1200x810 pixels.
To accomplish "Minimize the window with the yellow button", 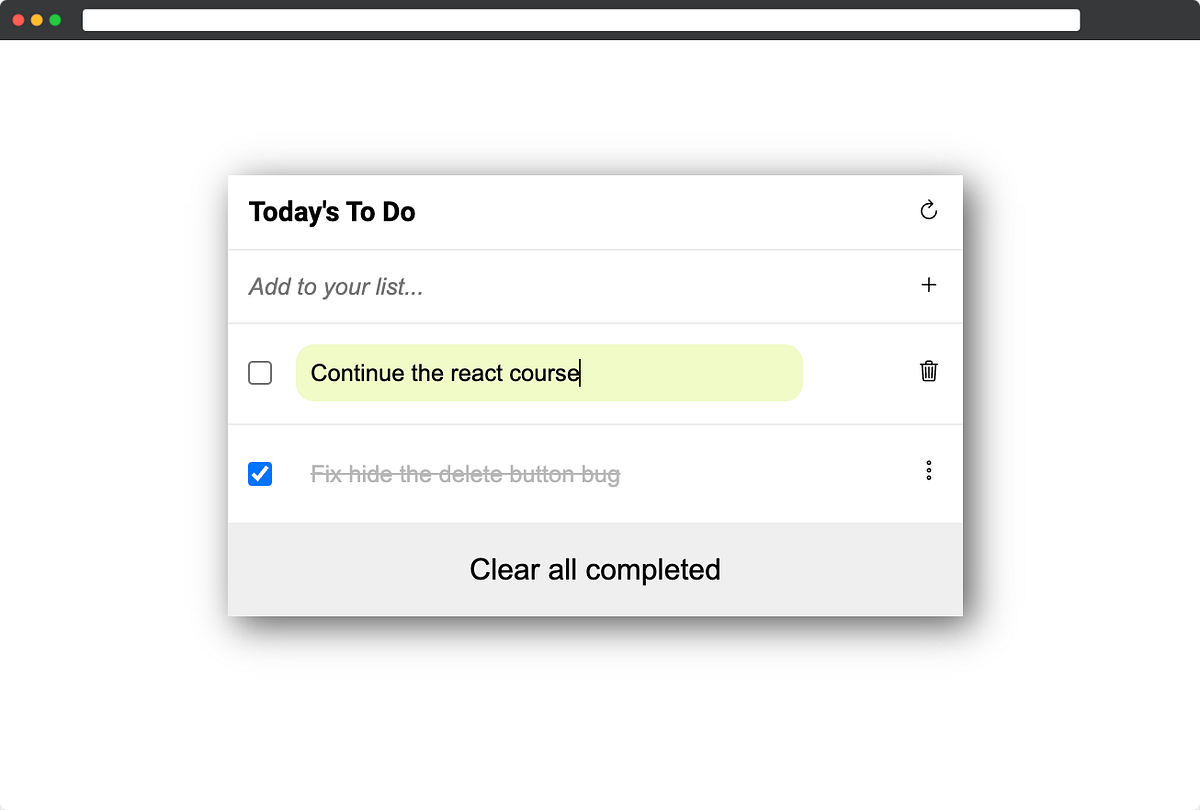I will coord(37,20).
